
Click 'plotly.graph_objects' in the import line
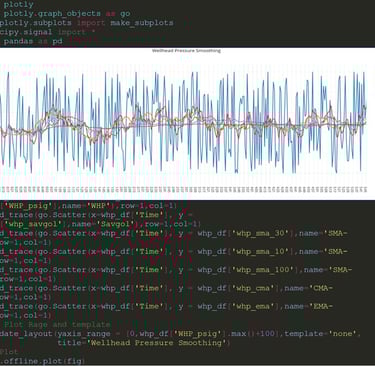pyautogui.click(x=52, y=14)
